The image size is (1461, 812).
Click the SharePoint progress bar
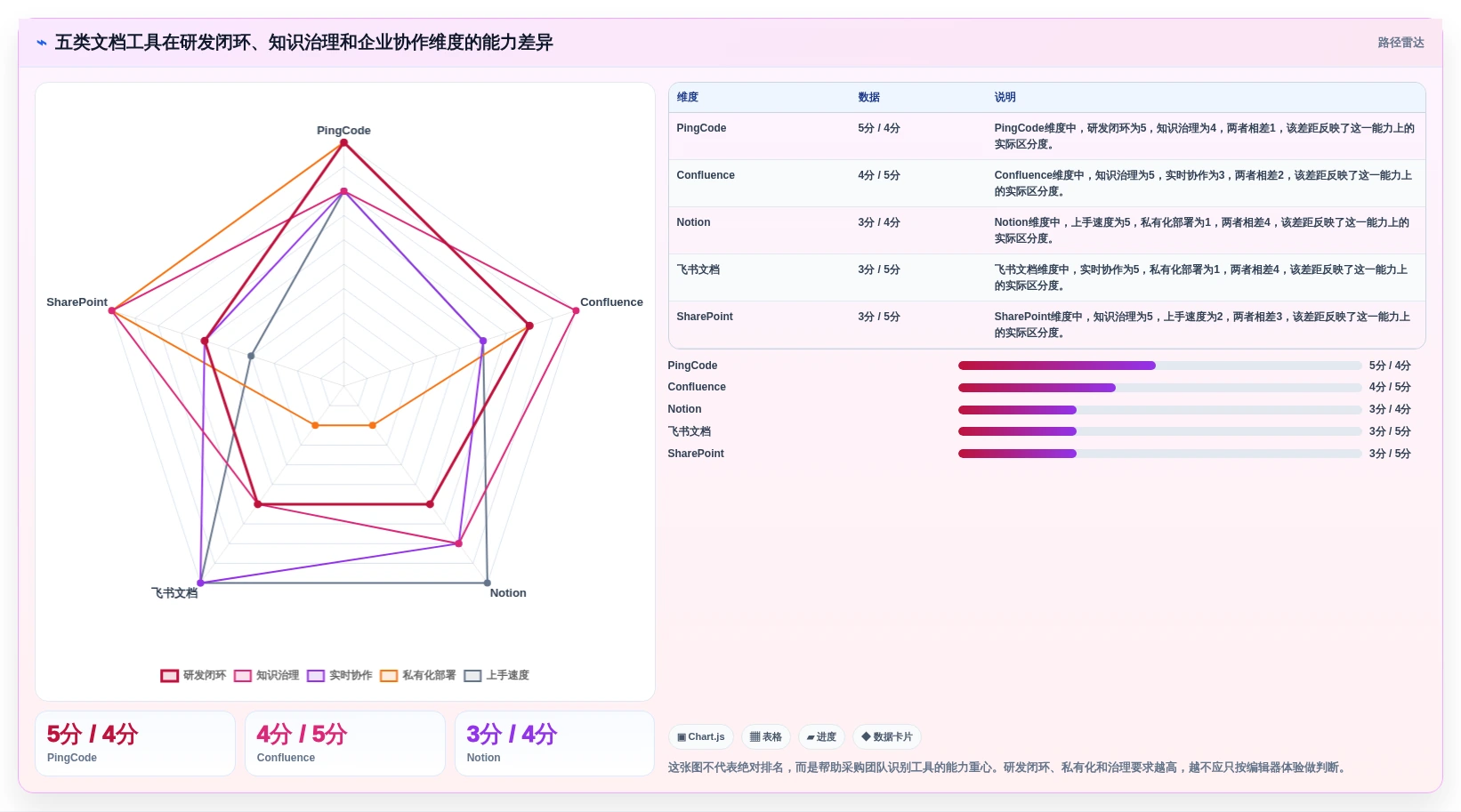coord(1159,454)
